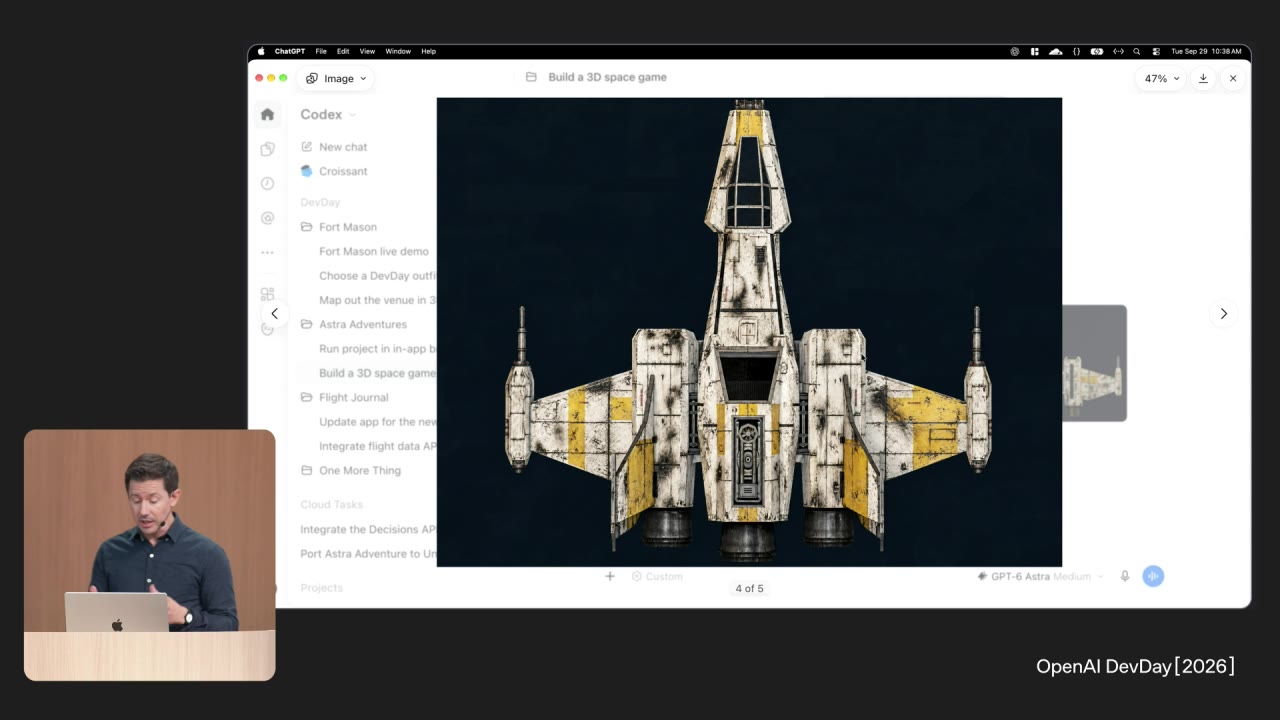Open Integrate flight data API chat
The image size is (1280, 720).
pos(377,446)
